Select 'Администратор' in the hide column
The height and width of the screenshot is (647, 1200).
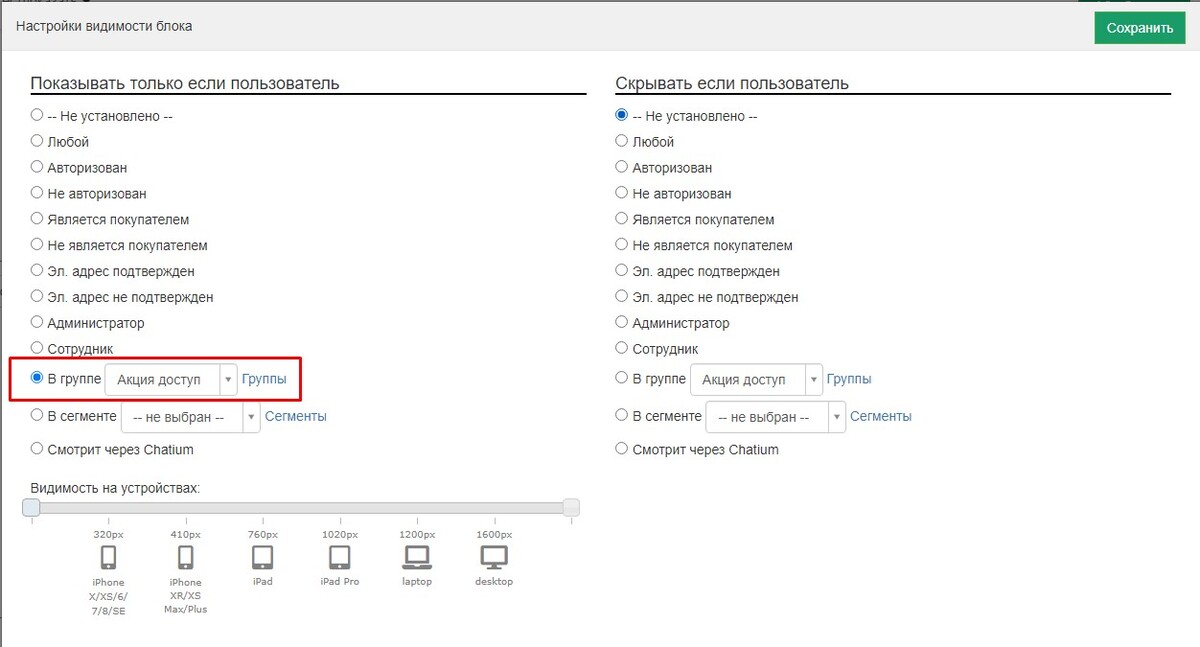coord(622,322)
